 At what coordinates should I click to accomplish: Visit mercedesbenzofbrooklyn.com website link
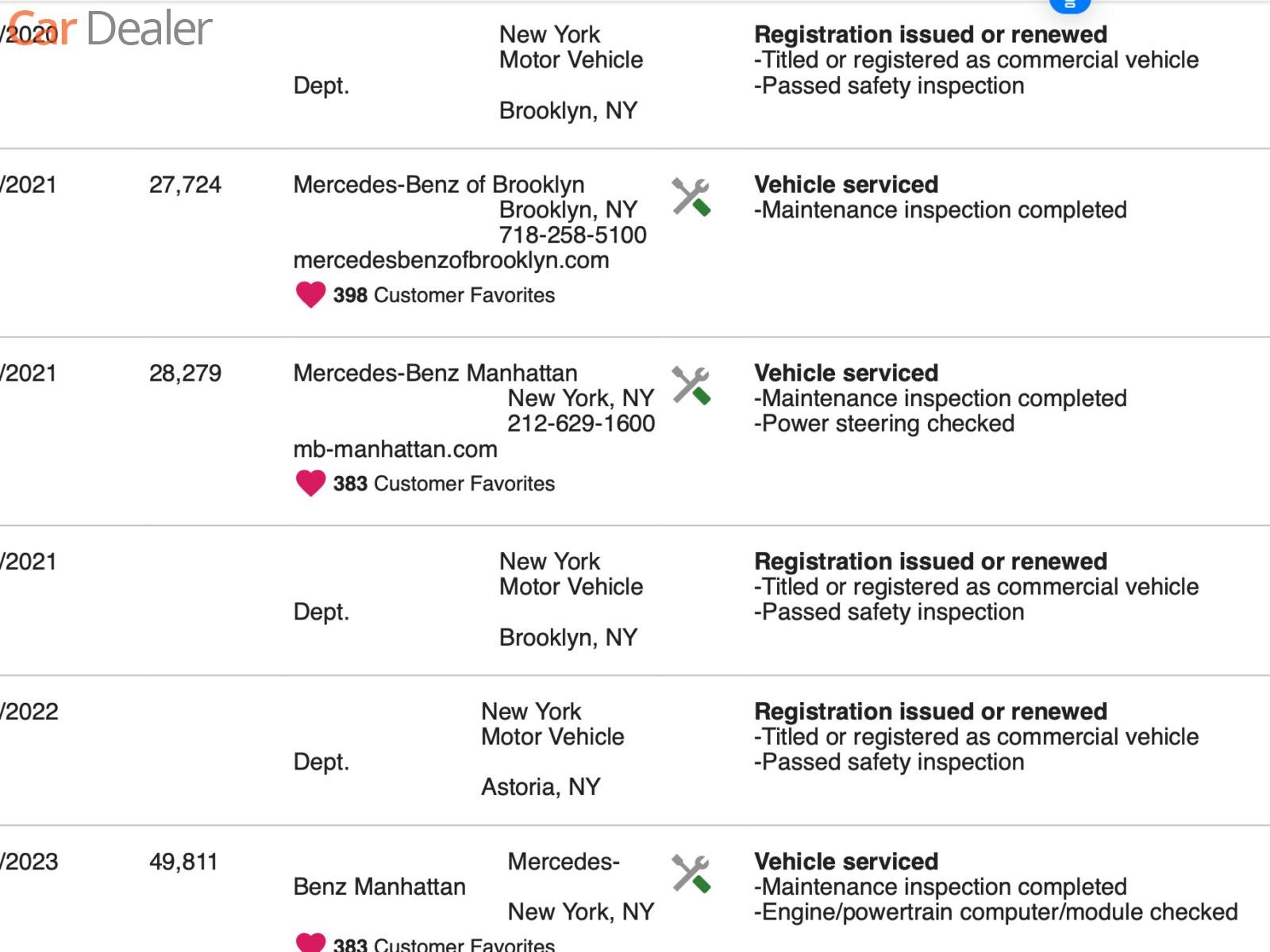(451, 260)
